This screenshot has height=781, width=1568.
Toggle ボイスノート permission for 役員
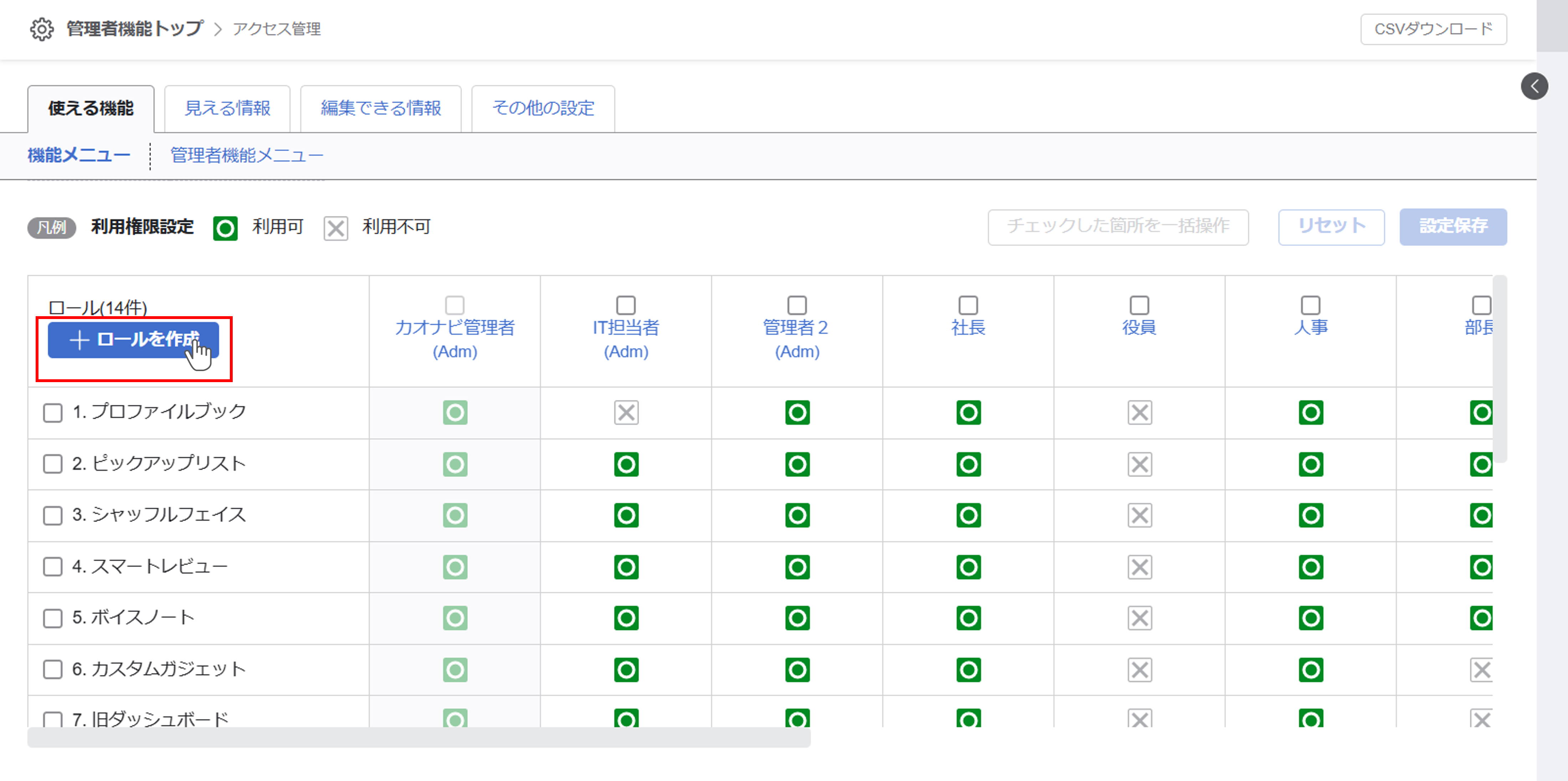coord(1140,618)
